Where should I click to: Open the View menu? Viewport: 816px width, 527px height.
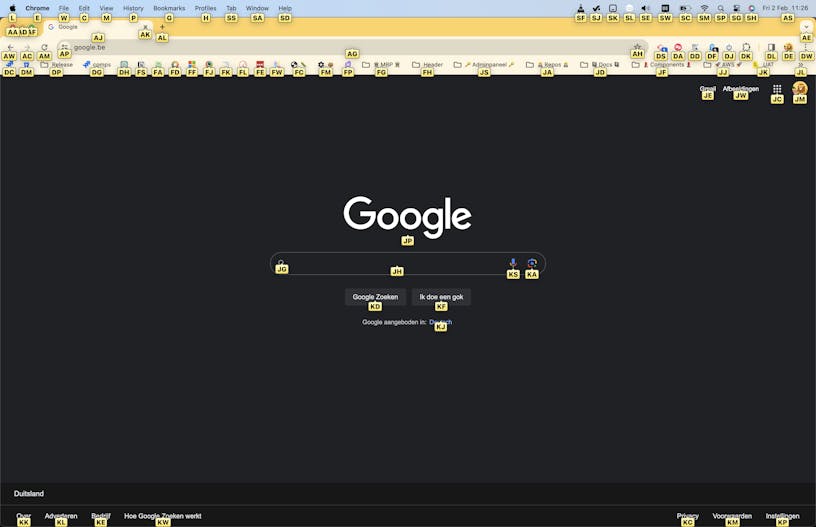click(x=106, y=8)
